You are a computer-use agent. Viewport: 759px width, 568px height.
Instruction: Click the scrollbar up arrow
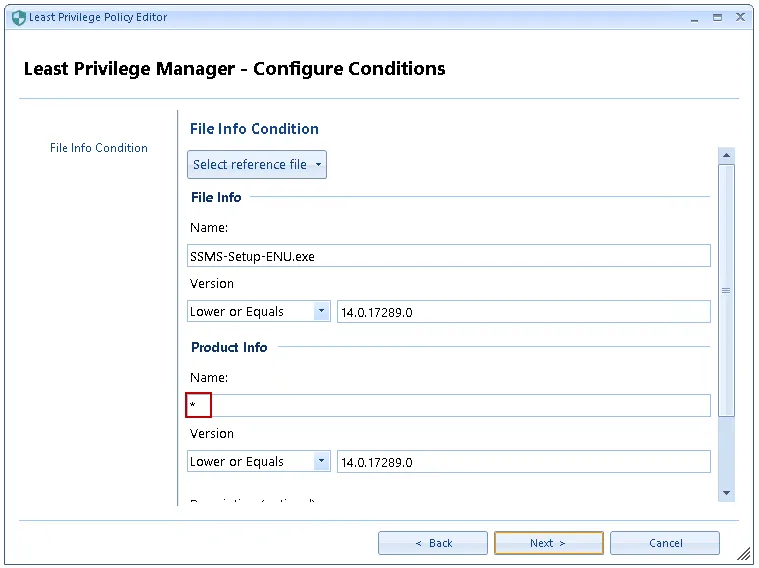pos(727,155)
